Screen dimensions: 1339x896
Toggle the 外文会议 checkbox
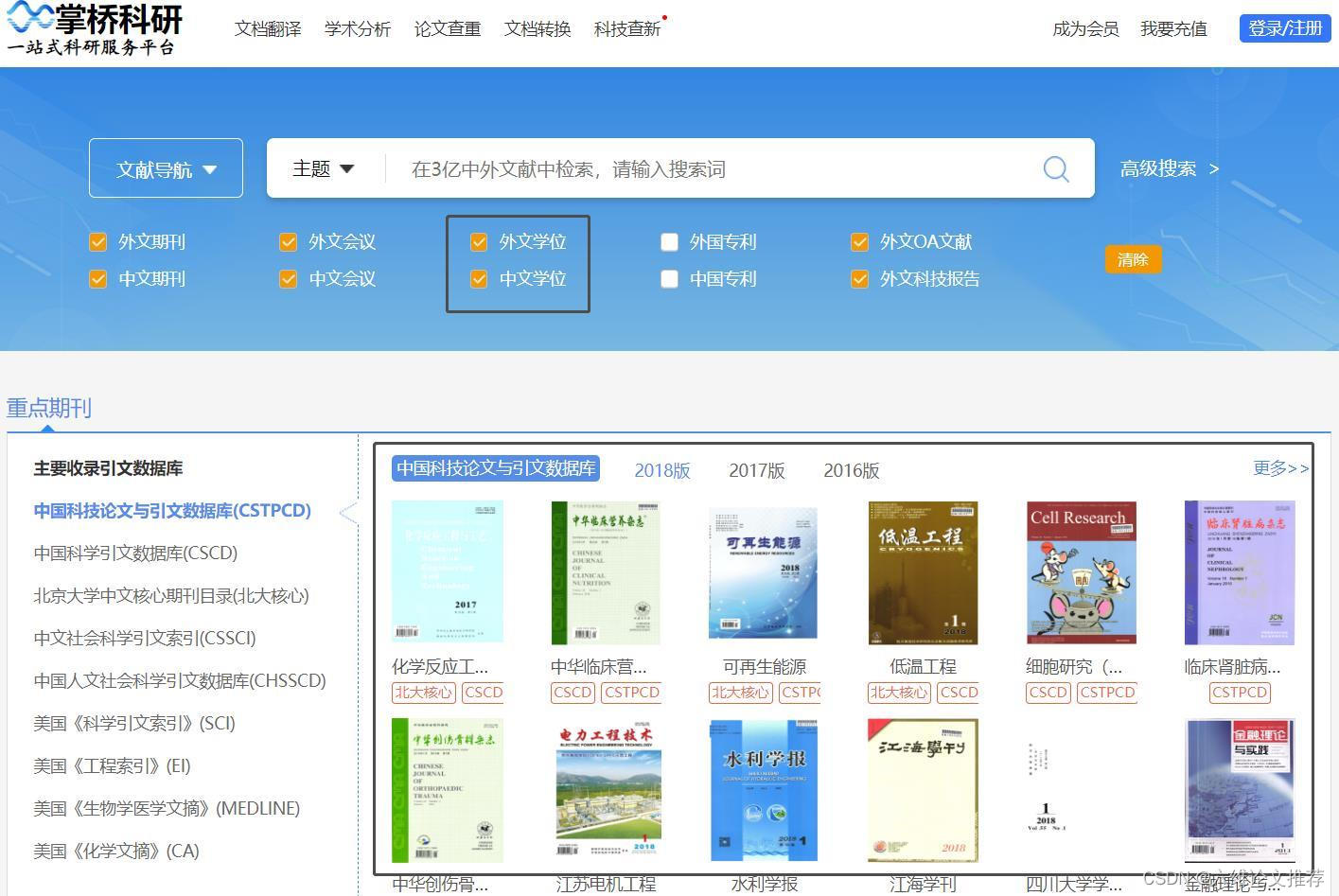click(289, 242)
